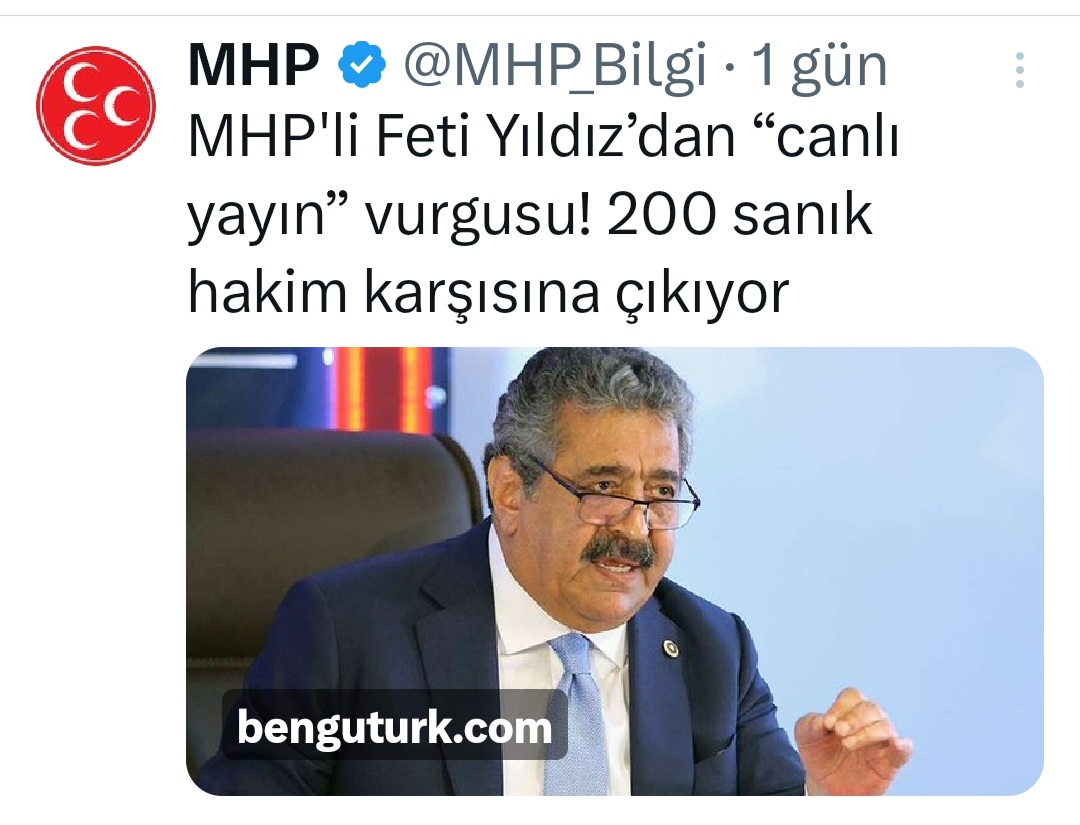Open the article preview image card
1080x825 pixels.
(x=614, y=571)
